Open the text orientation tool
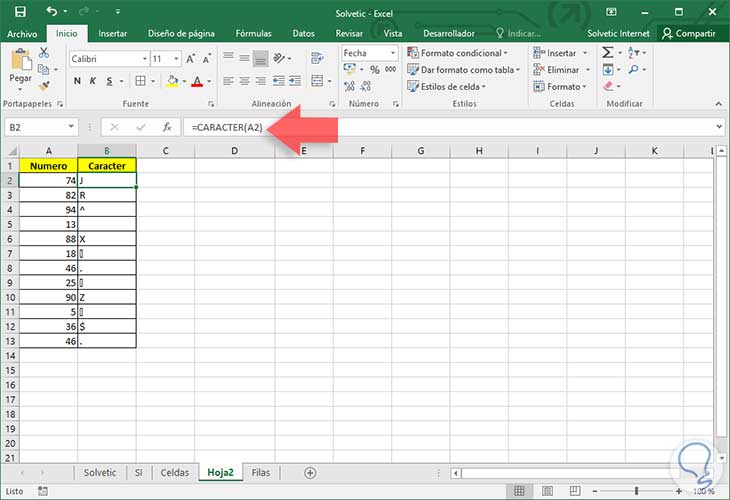The width and height of the screenshot is (730, 500). point(279,58)
